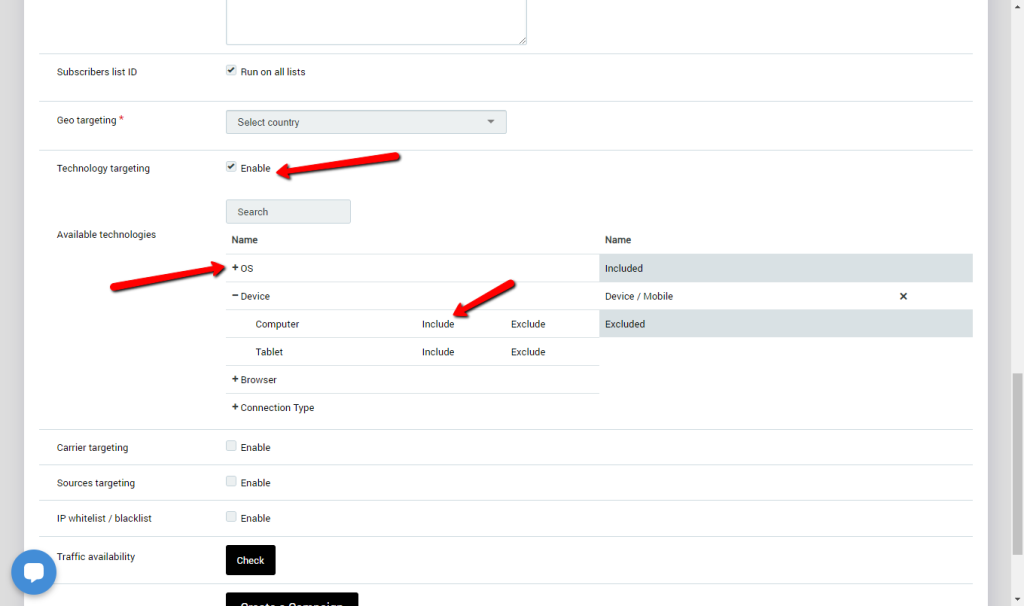1024x606 pixels.
Task: Uncheck Run on all lists checkbox
Action: point(232,71)
